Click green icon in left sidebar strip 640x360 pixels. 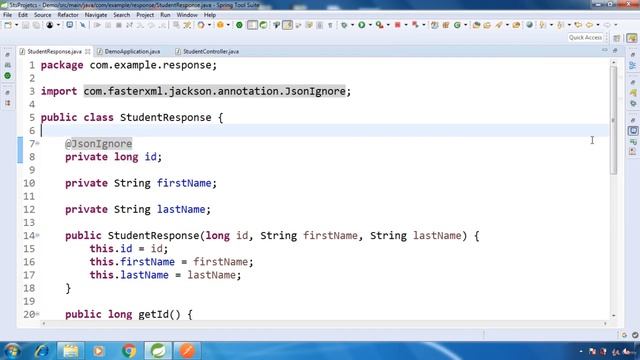7,76
